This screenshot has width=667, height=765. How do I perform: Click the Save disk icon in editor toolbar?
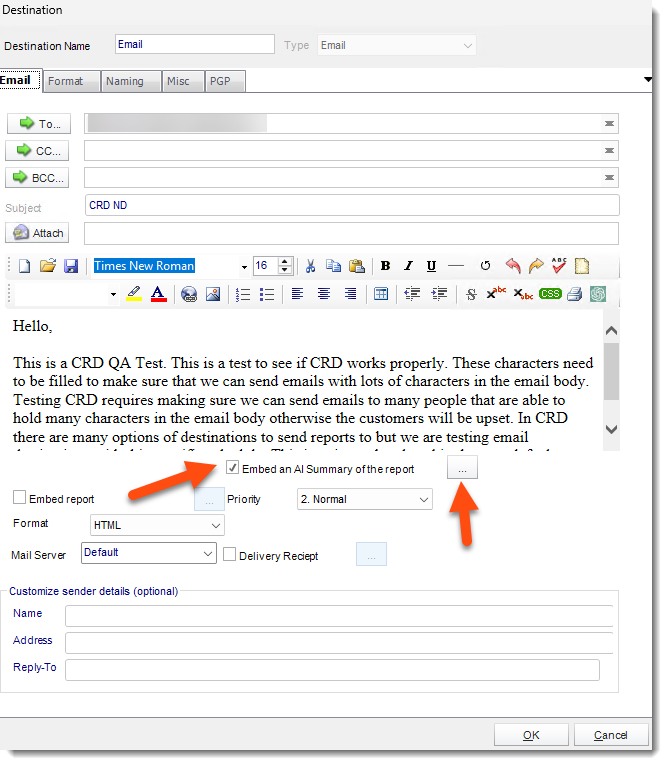[x=71, y=266]
